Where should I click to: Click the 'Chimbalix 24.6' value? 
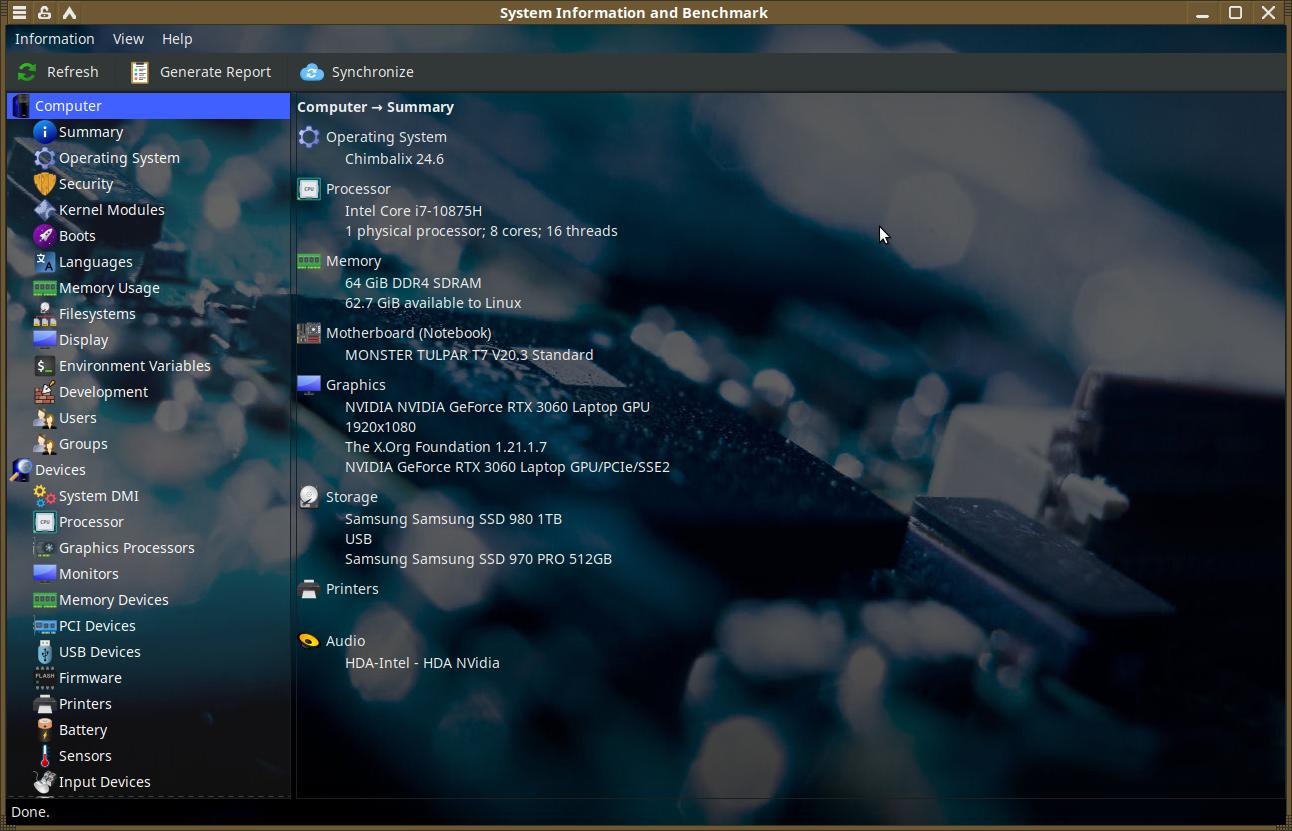point(394,159)
